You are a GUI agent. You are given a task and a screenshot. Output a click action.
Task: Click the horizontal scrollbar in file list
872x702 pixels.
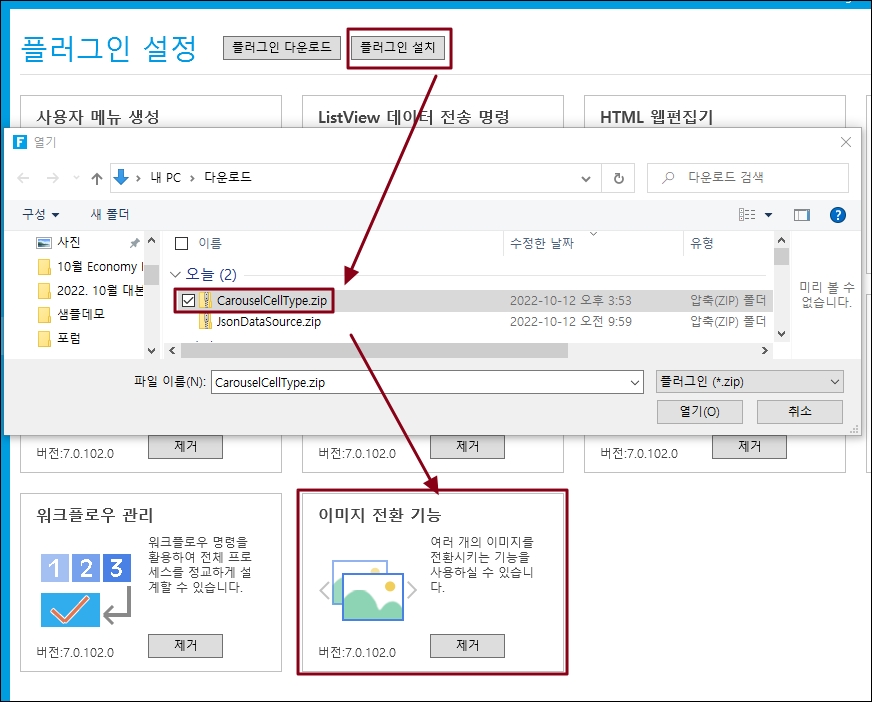(370, 351)
